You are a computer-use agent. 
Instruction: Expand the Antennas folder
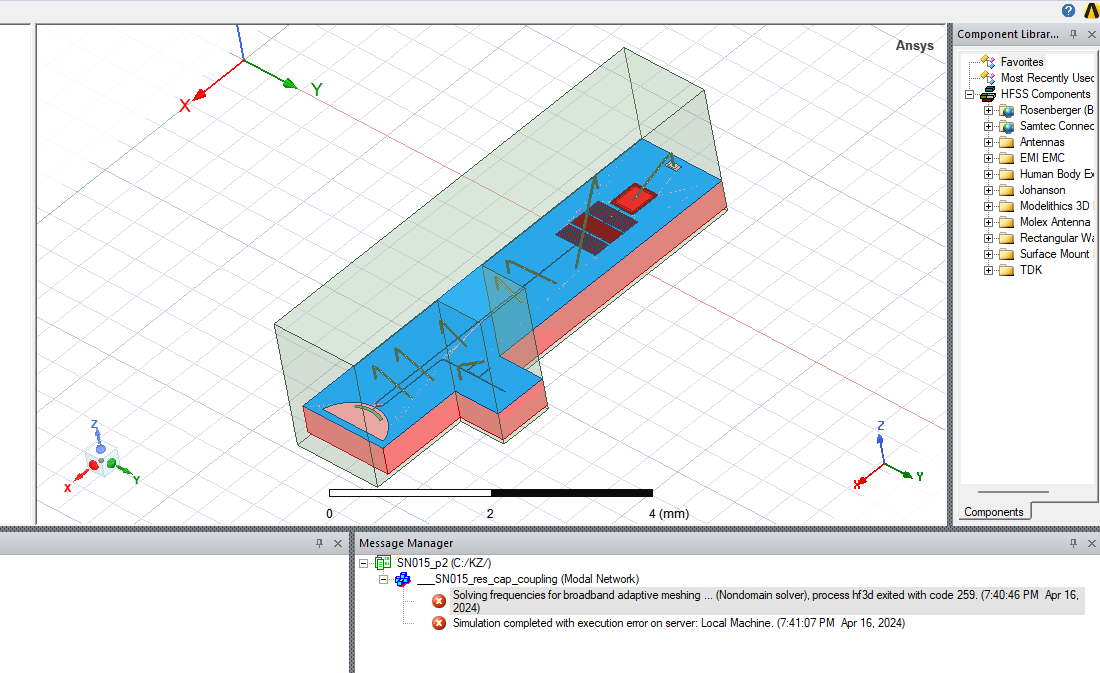(x=988, y=142)
